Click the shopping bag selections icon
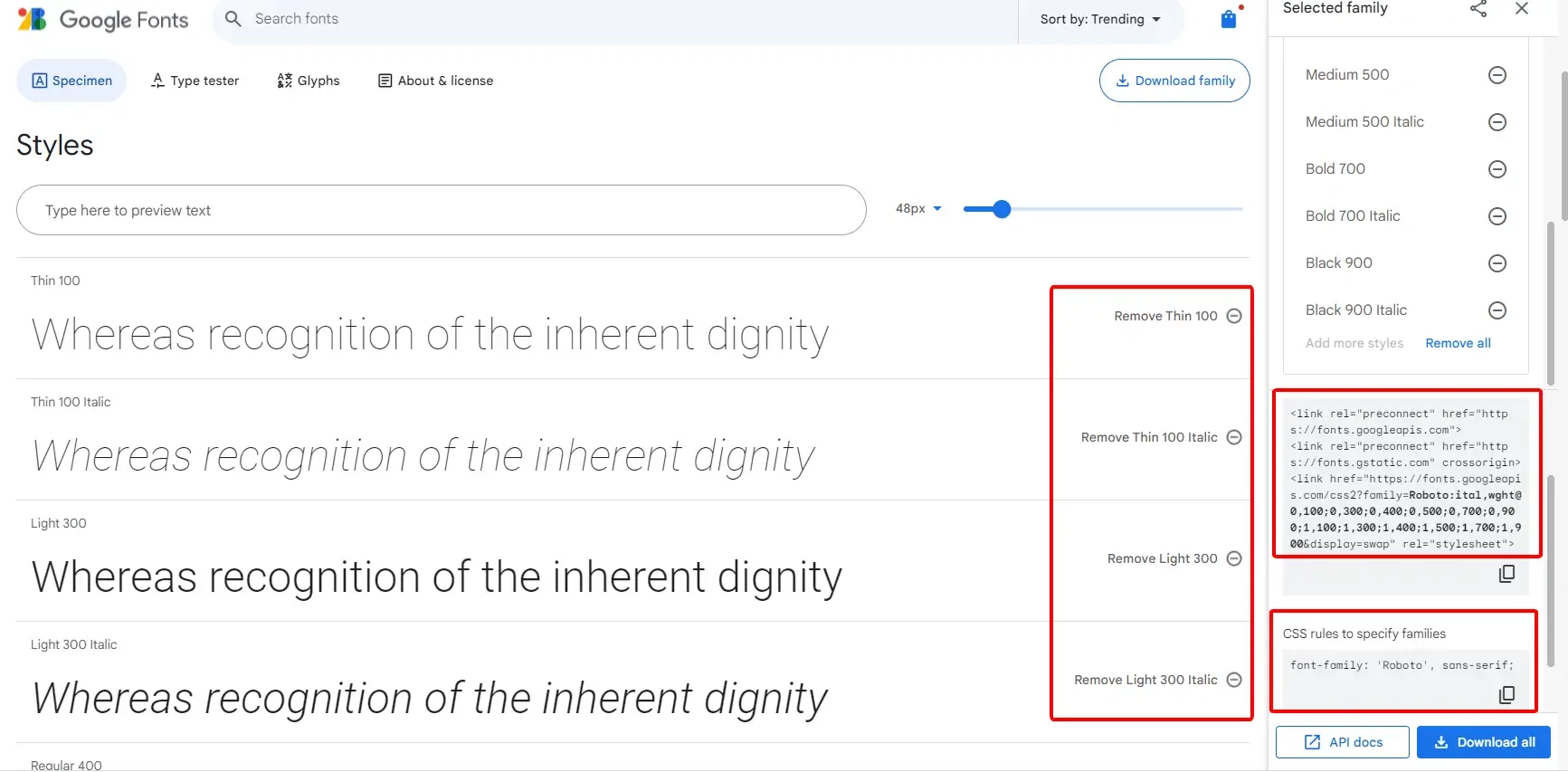The height and width of the screenshot is (772, 1568). click(1228, 18)
